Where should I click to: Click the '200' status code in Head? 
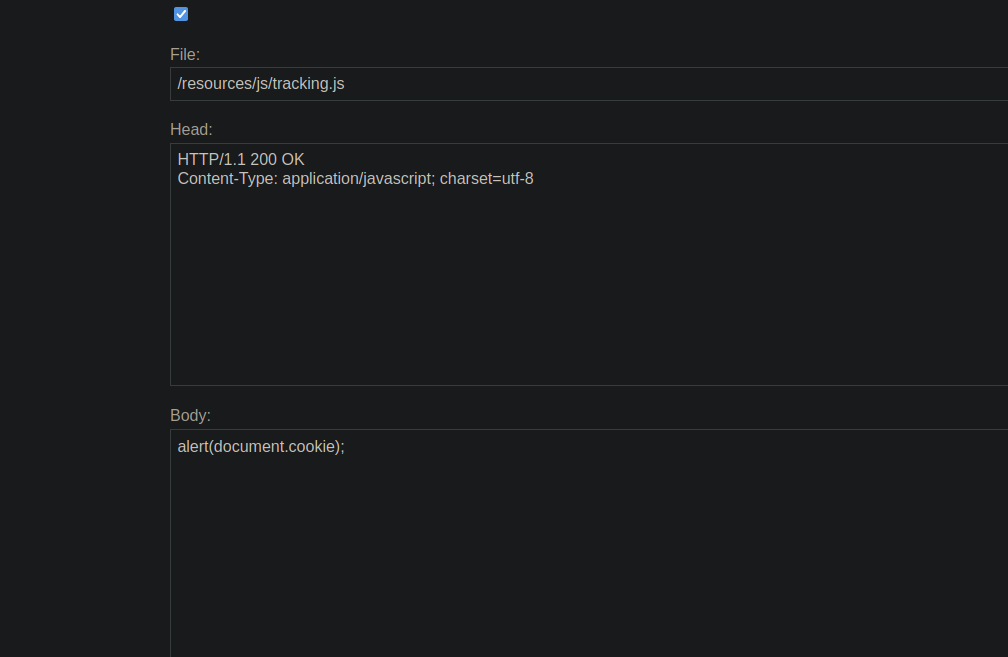click(264, 160)
